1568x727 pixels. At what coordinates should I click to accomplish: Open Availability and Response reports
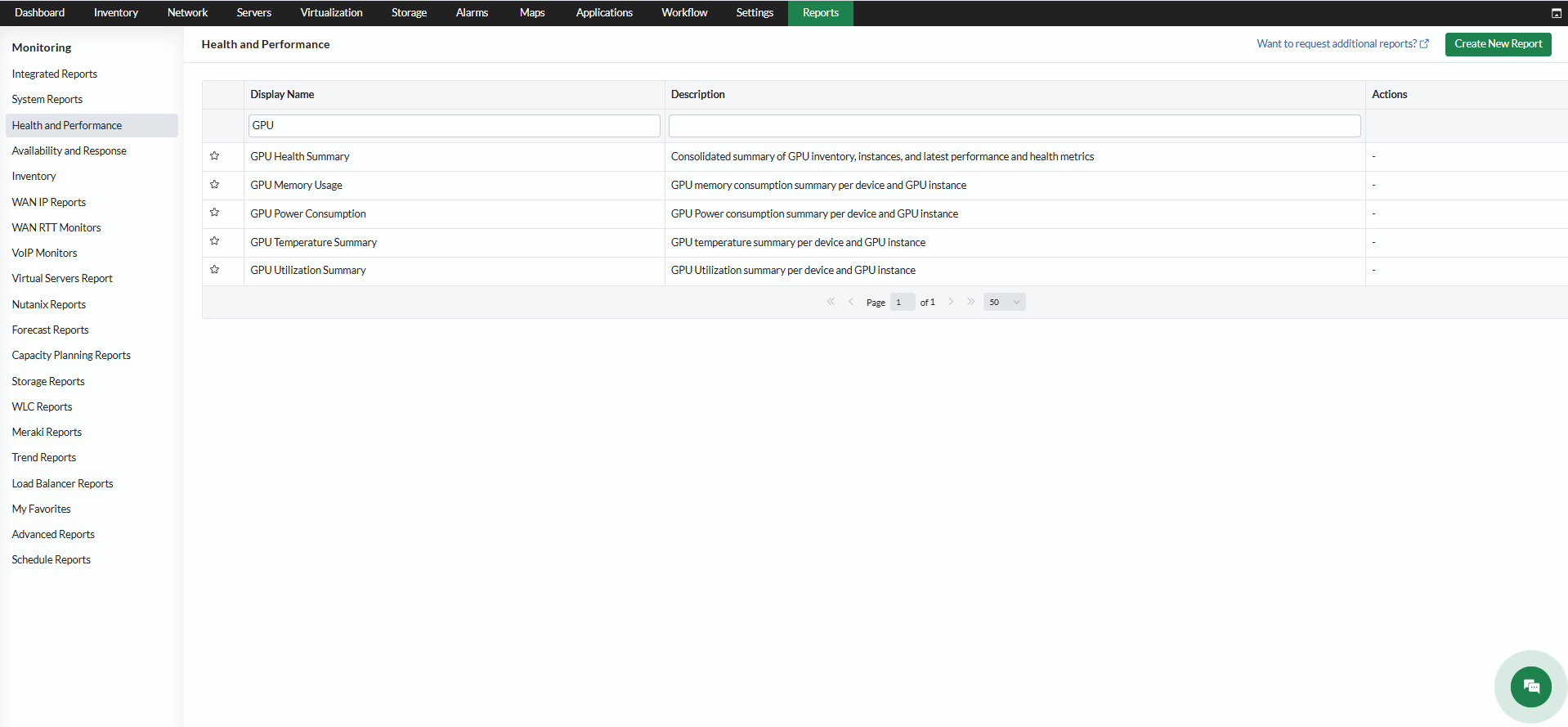(x=69, y=150)
